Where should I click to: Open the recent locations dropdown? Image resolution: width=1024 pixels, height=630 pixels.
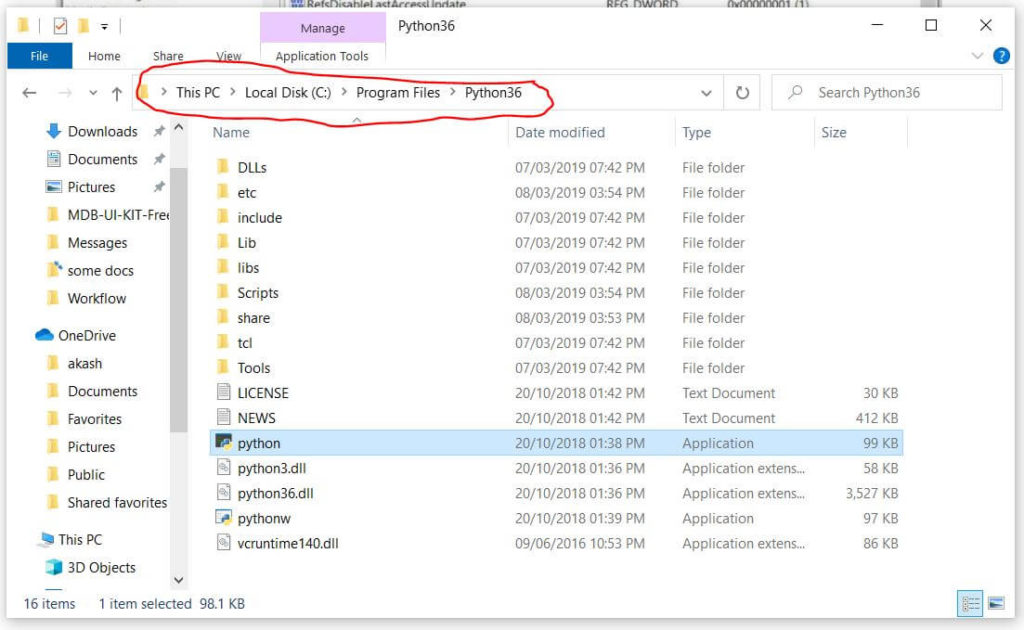[93, 93]
